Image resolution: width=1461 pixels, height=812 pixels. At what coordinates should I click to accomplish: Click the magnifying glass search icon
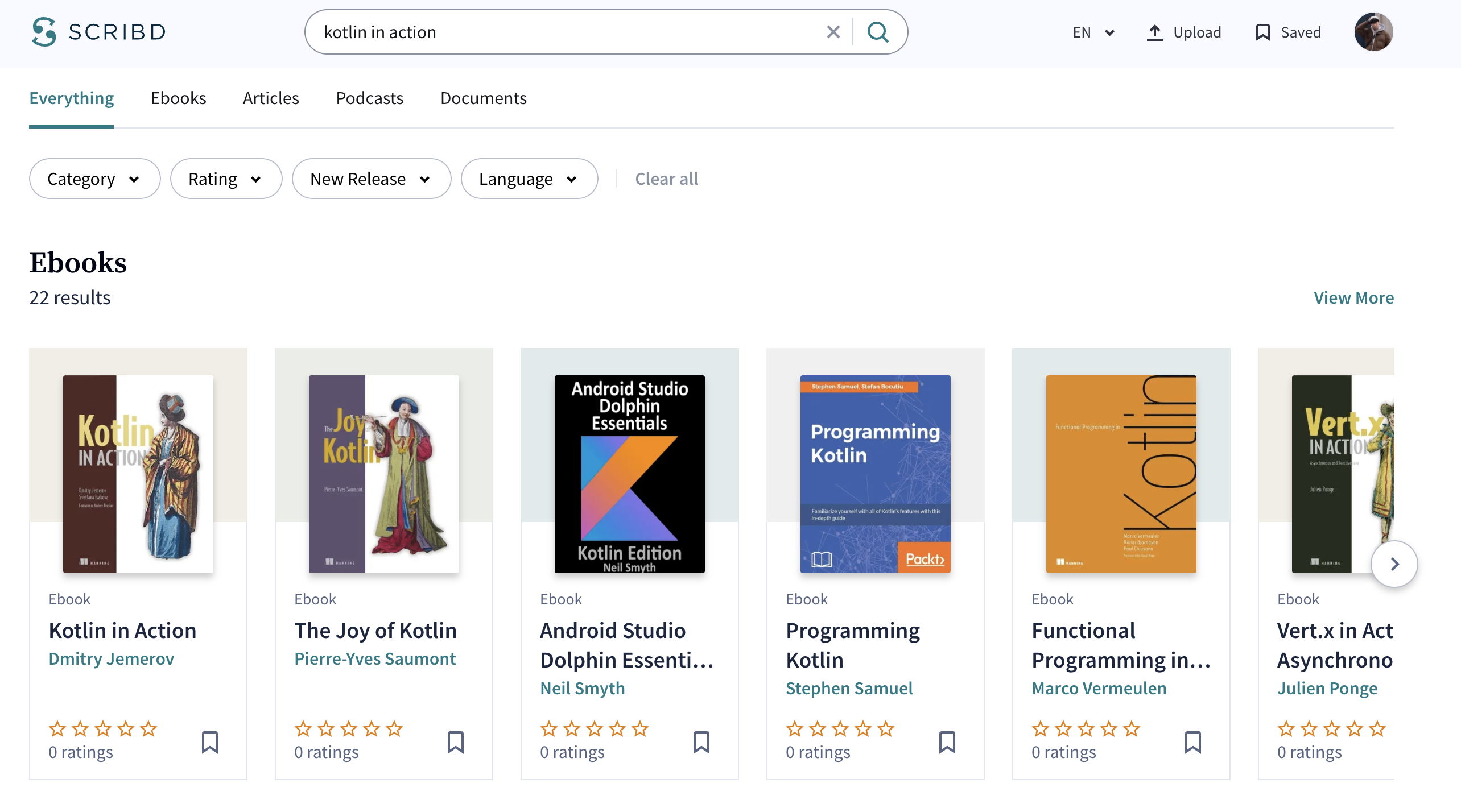pyautogui.click(x=878, y=32)
